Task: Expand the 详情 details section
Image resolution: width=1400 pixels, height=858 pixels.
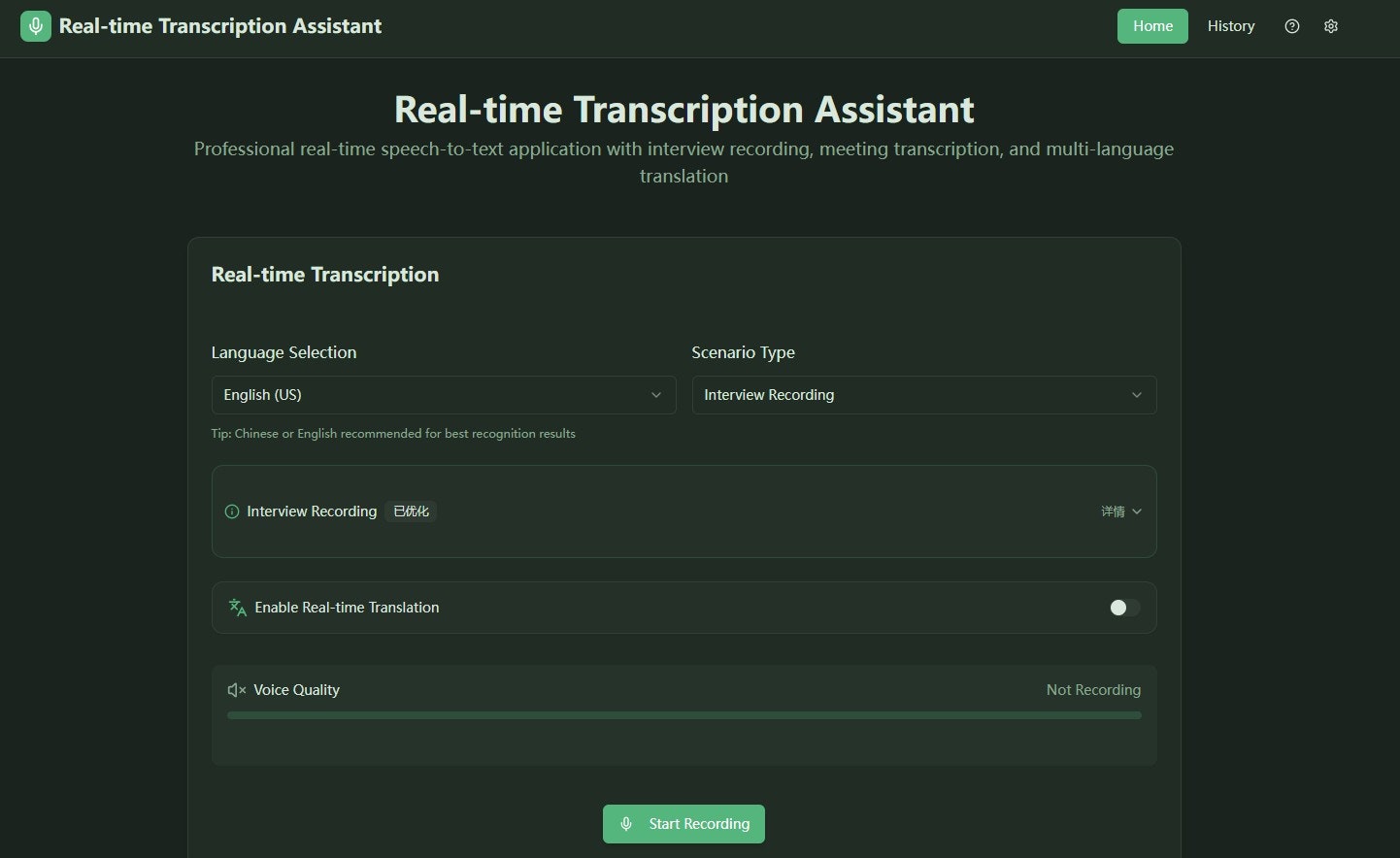Action: pos(1120,511)
